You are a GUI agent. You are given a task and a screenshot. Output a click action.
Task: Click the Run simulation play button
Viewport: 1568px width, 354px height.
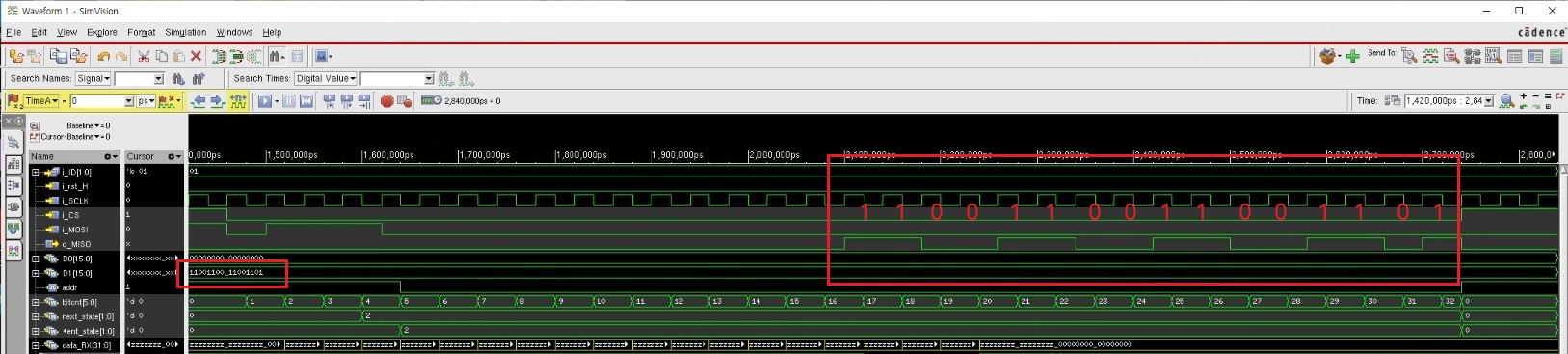coord(264,100)
